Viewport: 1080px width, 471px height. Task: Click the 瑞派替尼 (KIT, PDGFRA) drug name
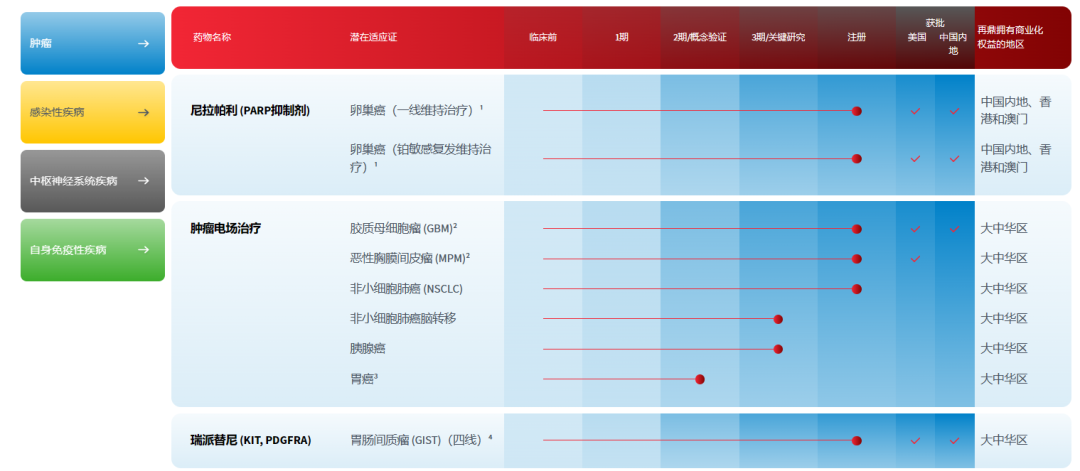[x=251, y=440]
